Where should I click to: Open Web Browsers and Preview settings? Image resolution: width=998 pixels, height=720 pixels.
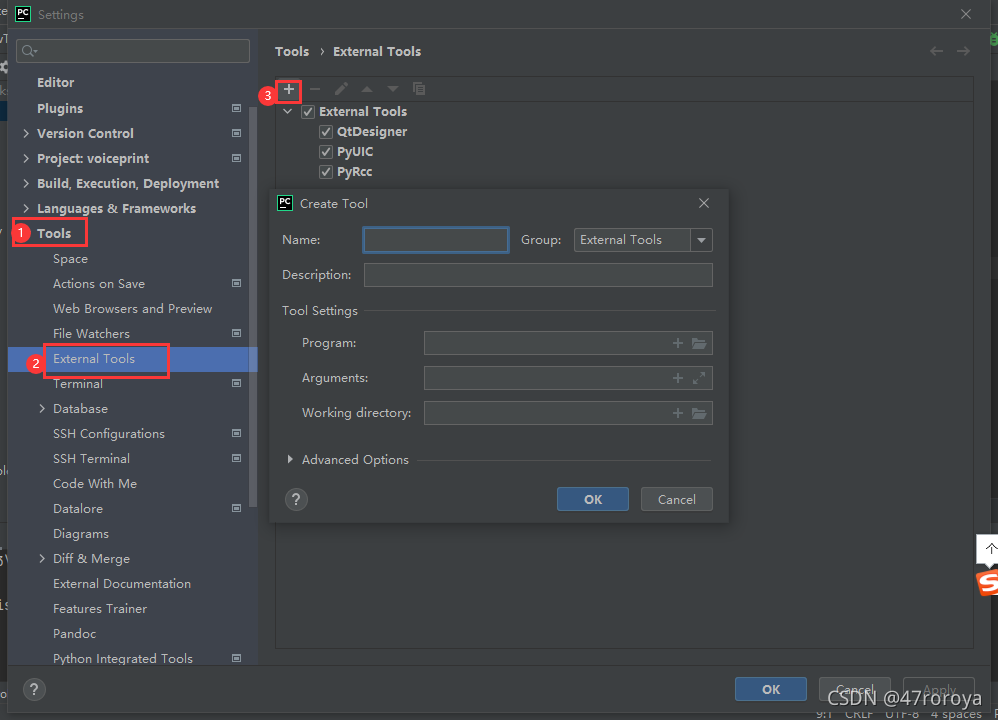[x=132, y=308]
